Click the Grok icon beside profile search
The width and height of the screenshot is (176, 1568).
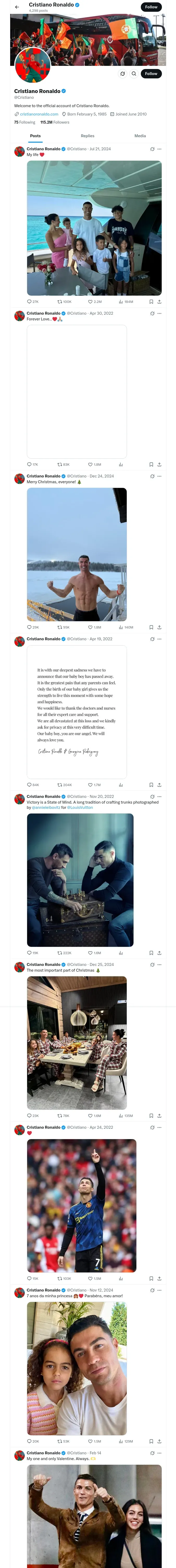click(123, 74)
